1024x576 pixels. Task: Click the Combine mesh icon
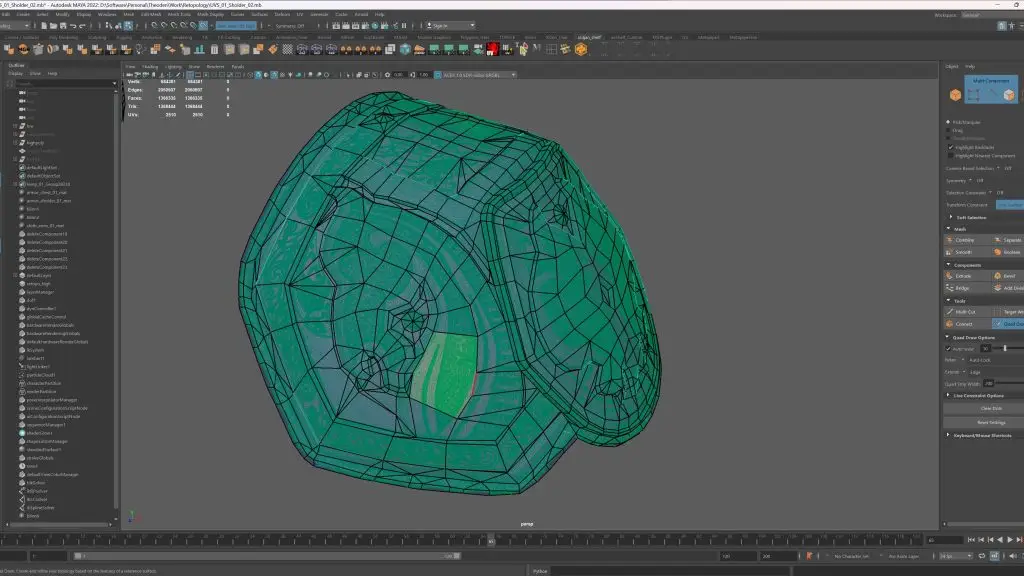pyautogui.click(x=950, y=240)
